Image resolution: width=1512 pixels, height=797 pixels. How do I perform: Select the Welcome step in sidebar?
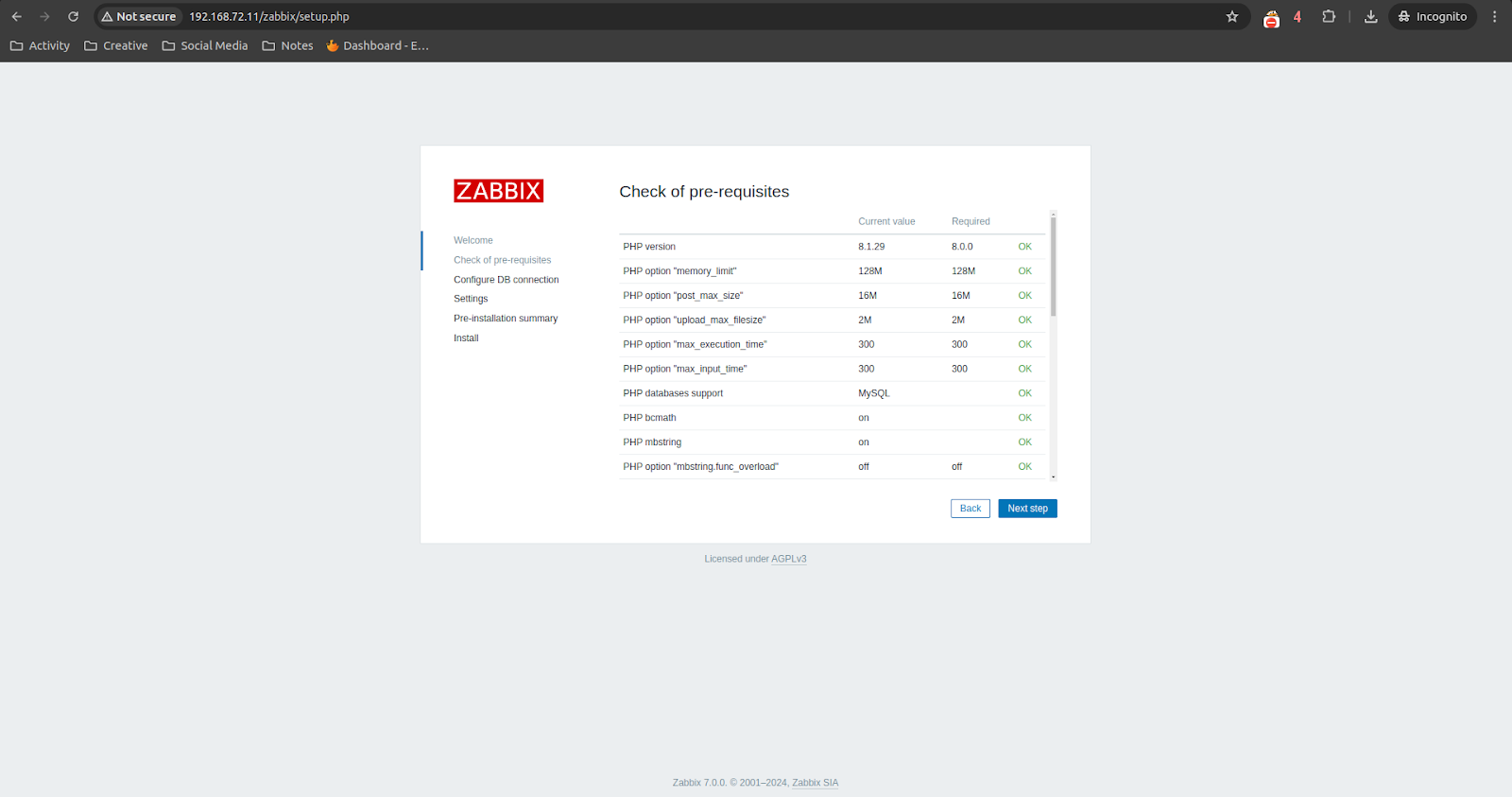click(x=473, y=240)
